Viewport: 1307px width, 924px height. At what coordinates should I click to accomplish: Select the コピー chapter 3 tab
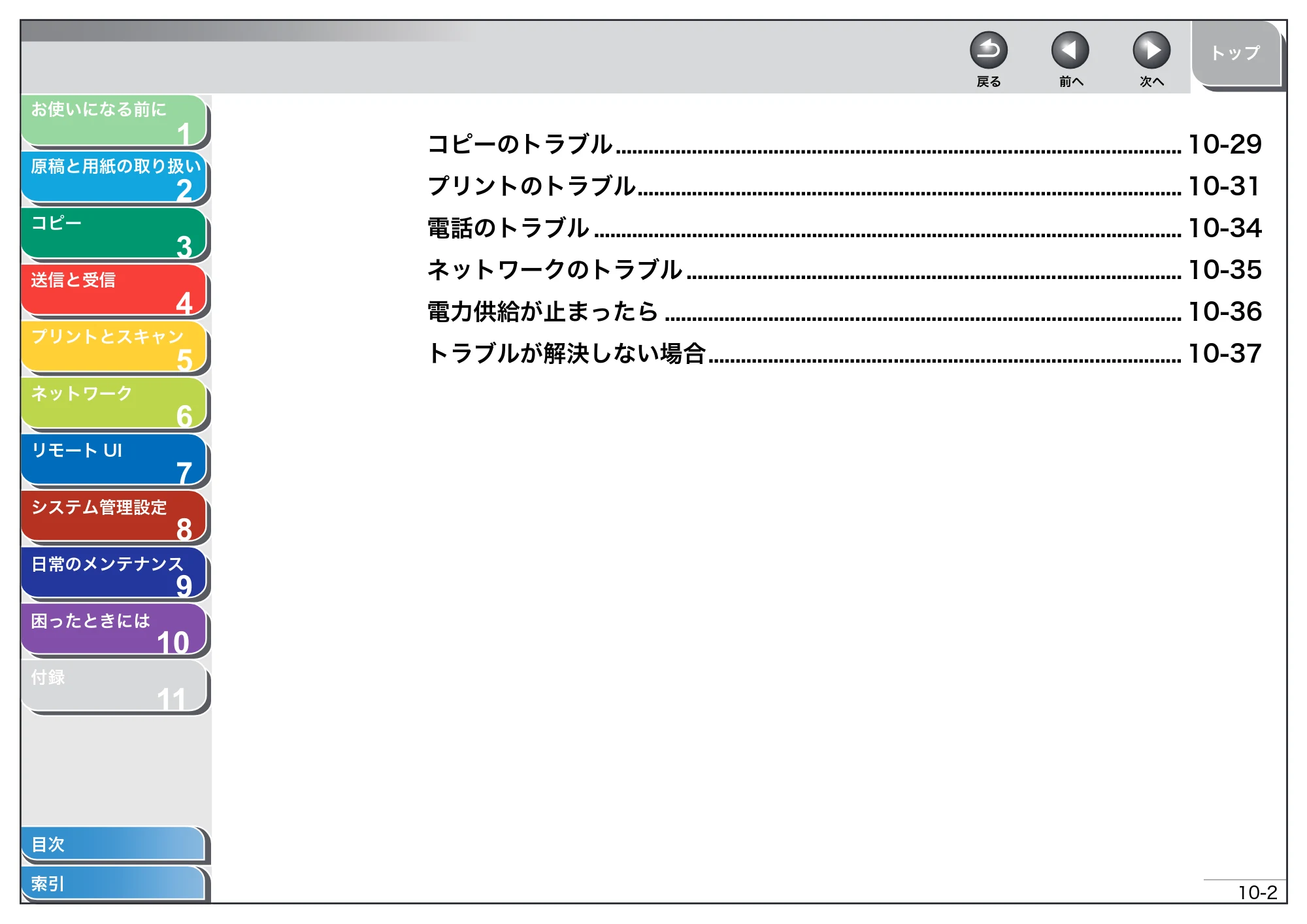coord(114,234)
